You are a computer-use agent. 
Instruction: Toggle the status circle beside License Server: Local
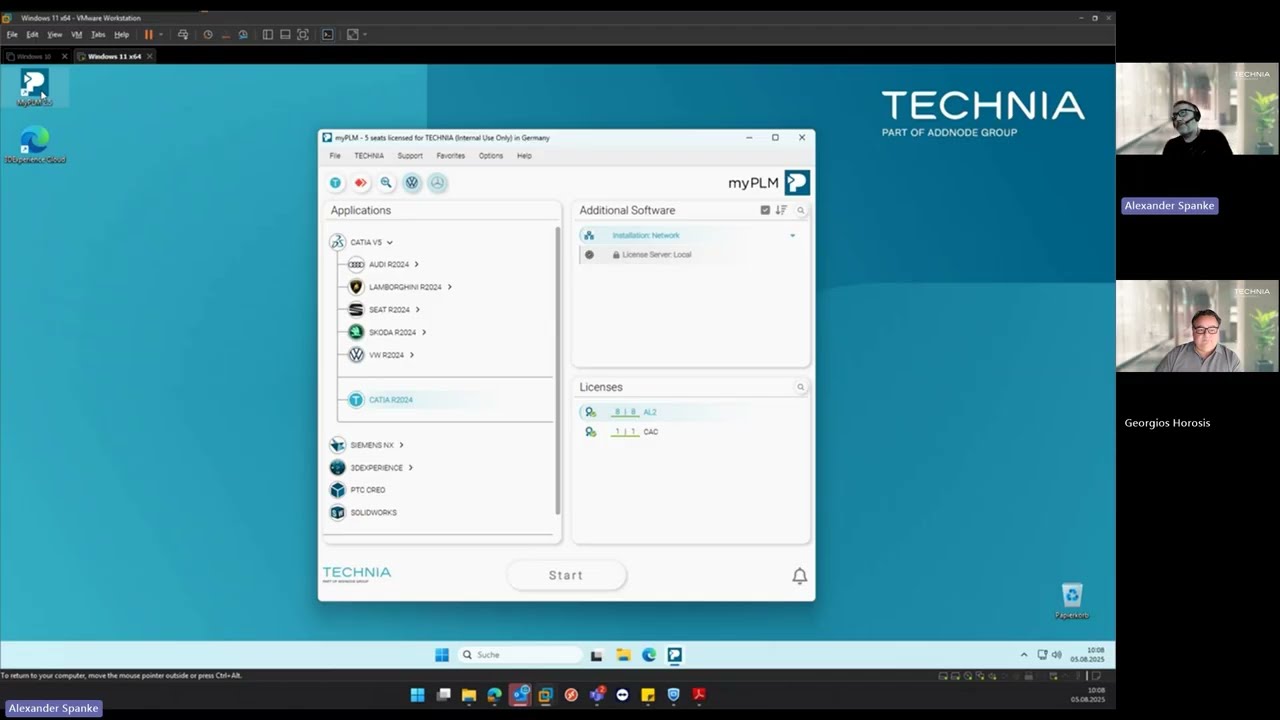pos(589,254)
